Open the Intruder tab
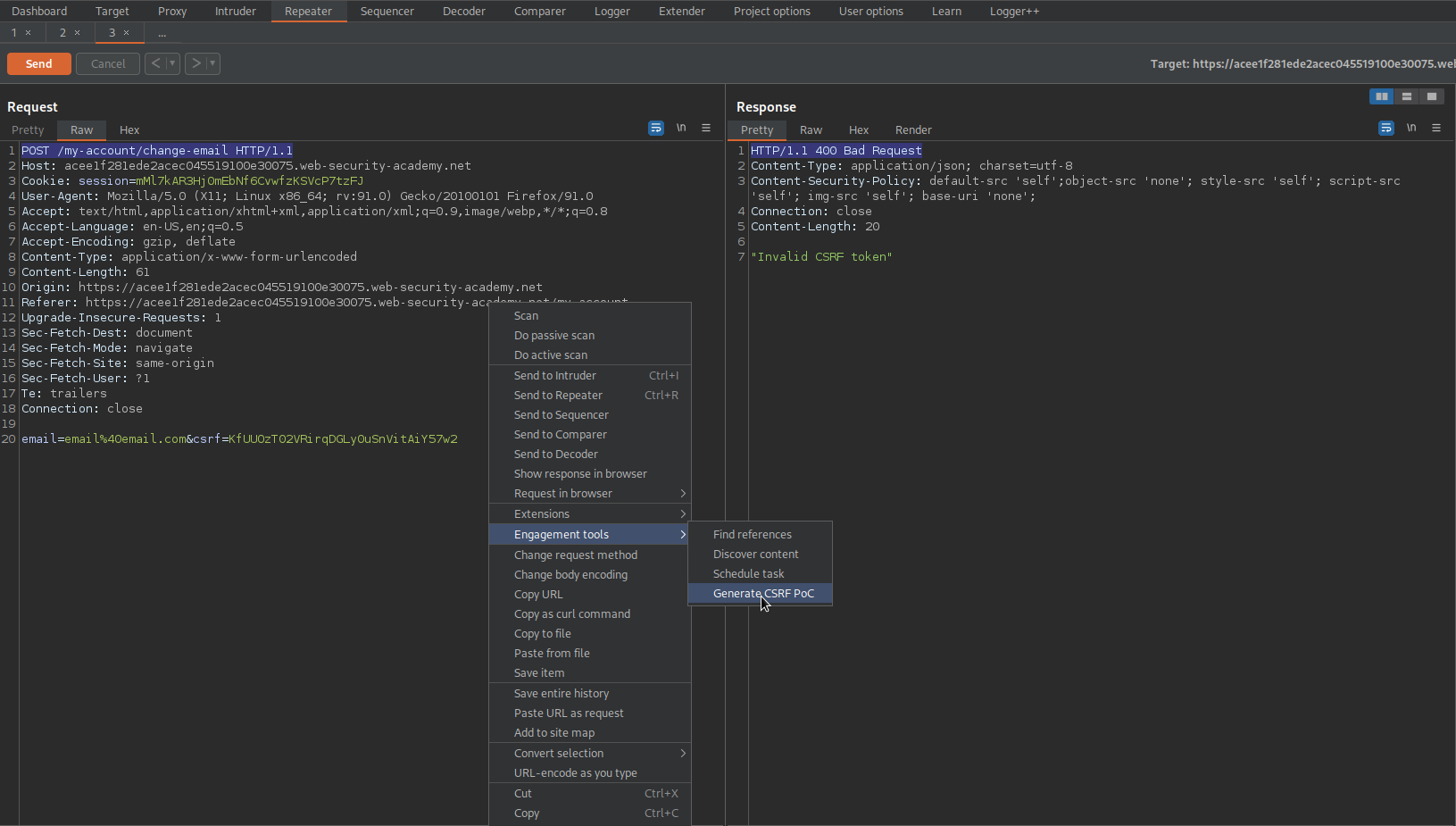1456x826 pixels. click(236, 12)
